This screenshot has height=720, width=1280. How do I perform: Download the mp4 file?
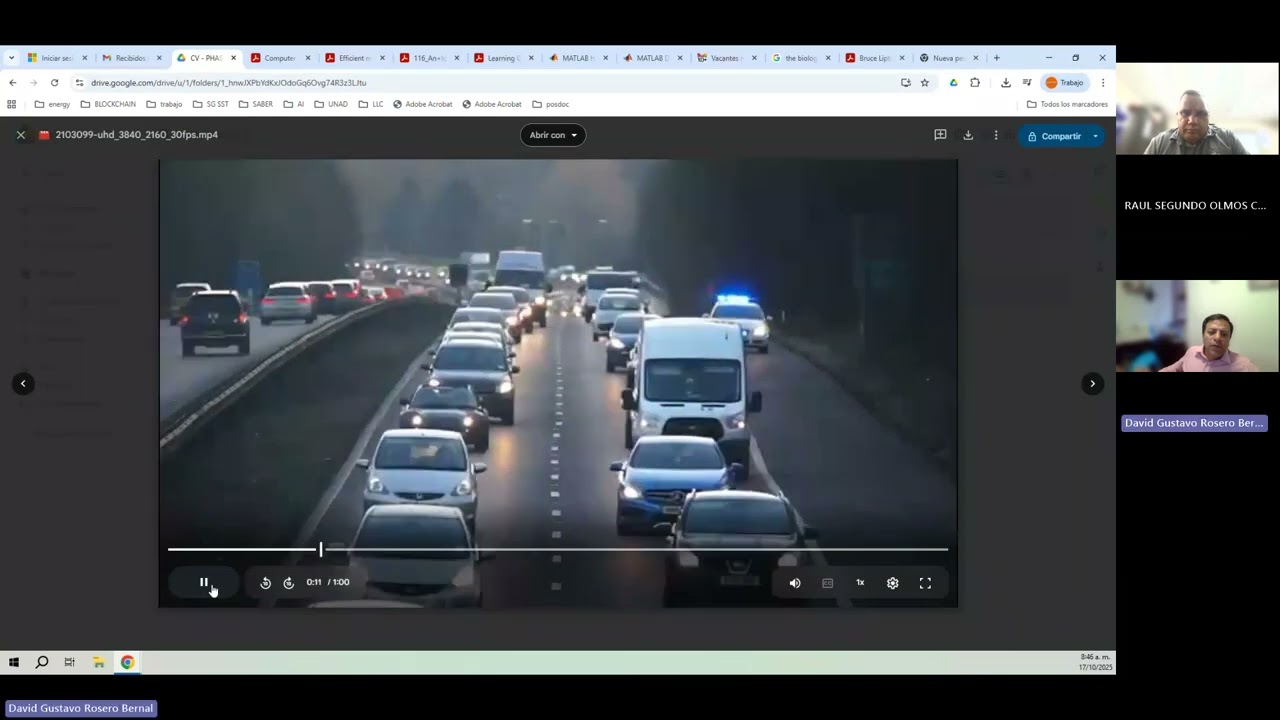968,135
